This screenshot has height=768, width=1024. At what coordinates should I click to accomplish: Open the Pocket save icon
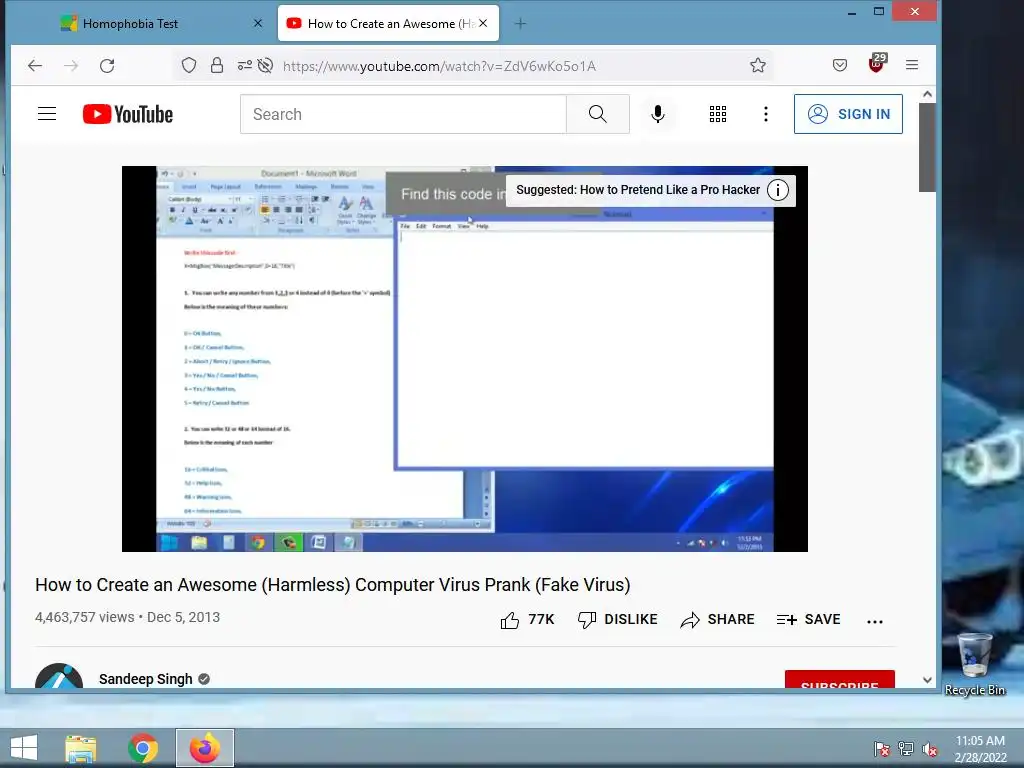pyautogui.click(x=840, y=65)
